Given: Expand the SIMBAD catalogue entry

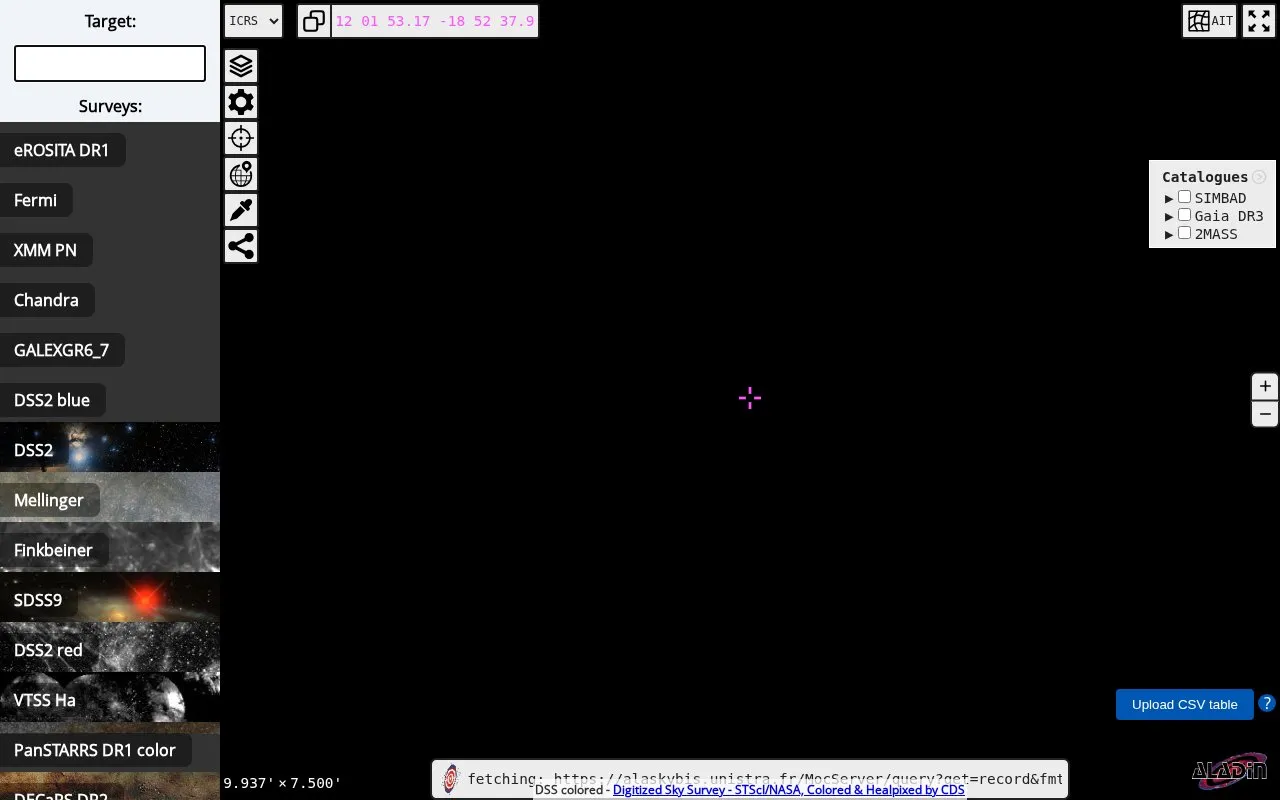Looking at the screenshot, I should pos(1169,198).
